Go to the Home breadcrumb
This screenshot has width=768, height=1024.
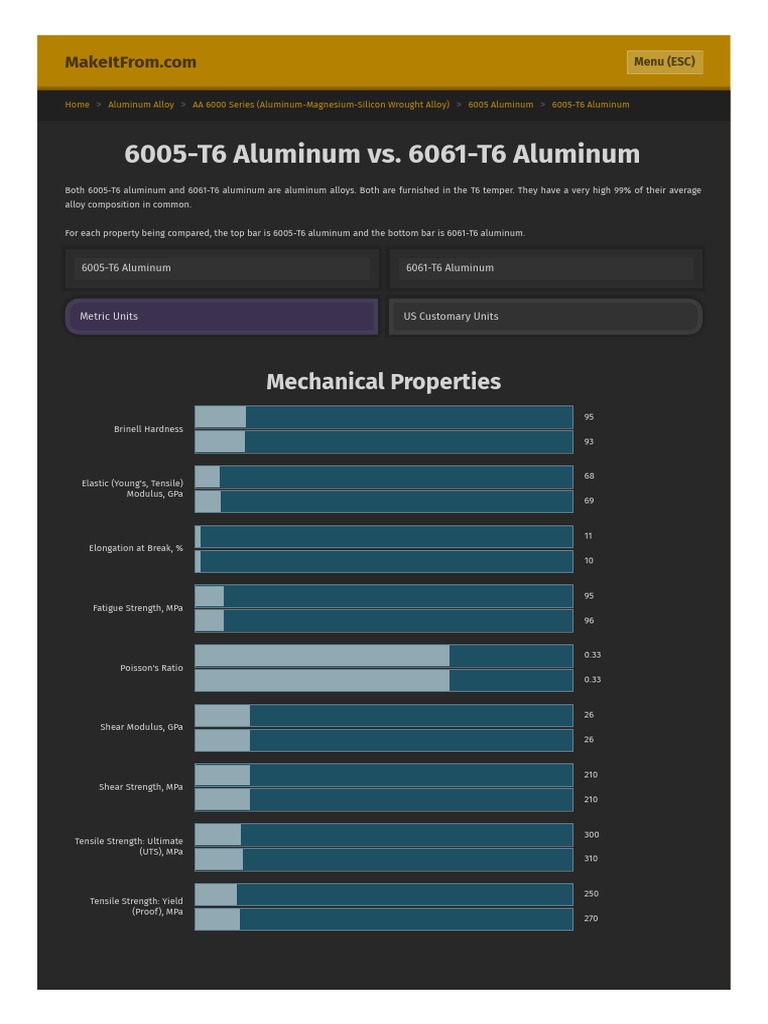(77, 104)
